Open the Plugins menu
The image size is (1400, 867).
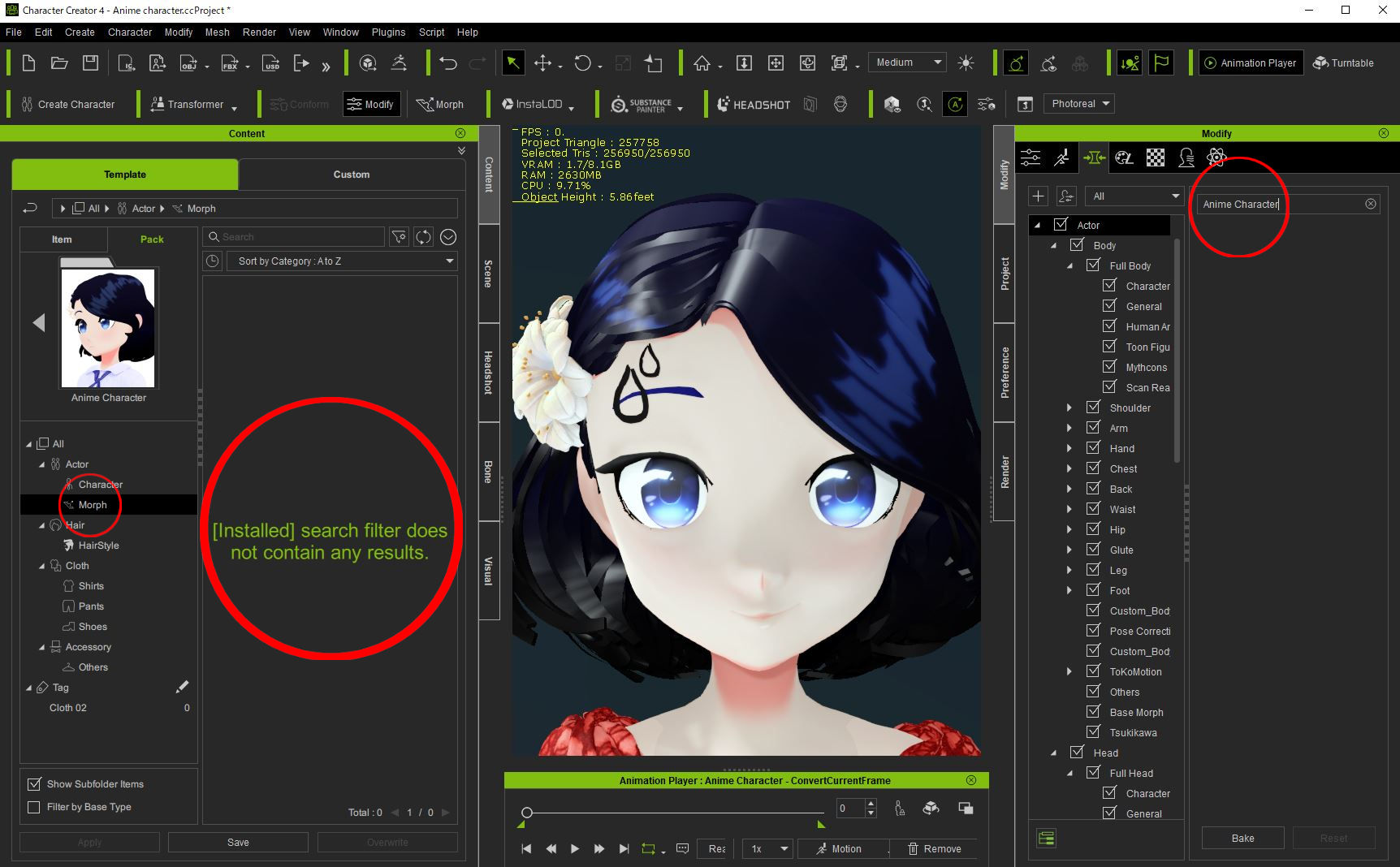pos(388,32)
